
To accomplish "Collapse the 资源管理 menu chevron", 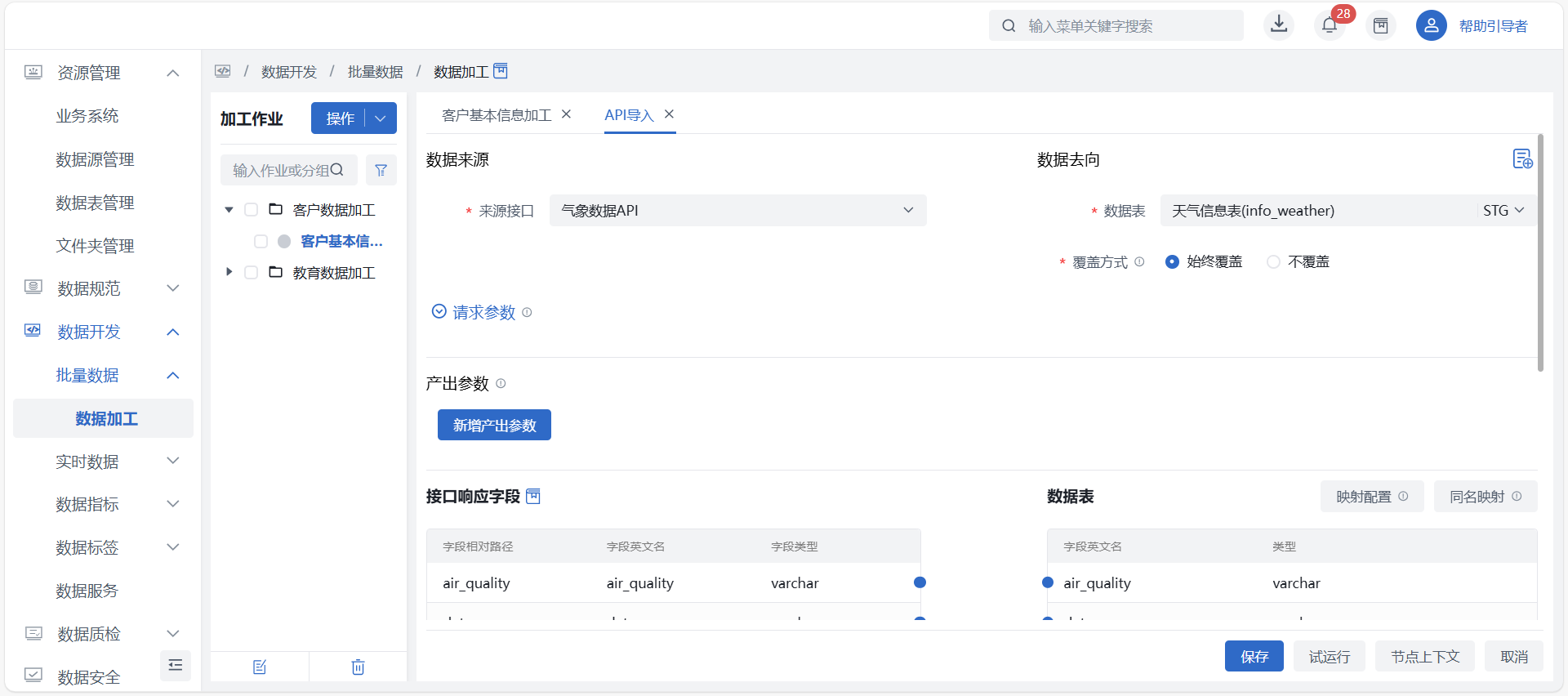I will pyautogui.click(x=172, y=73).
